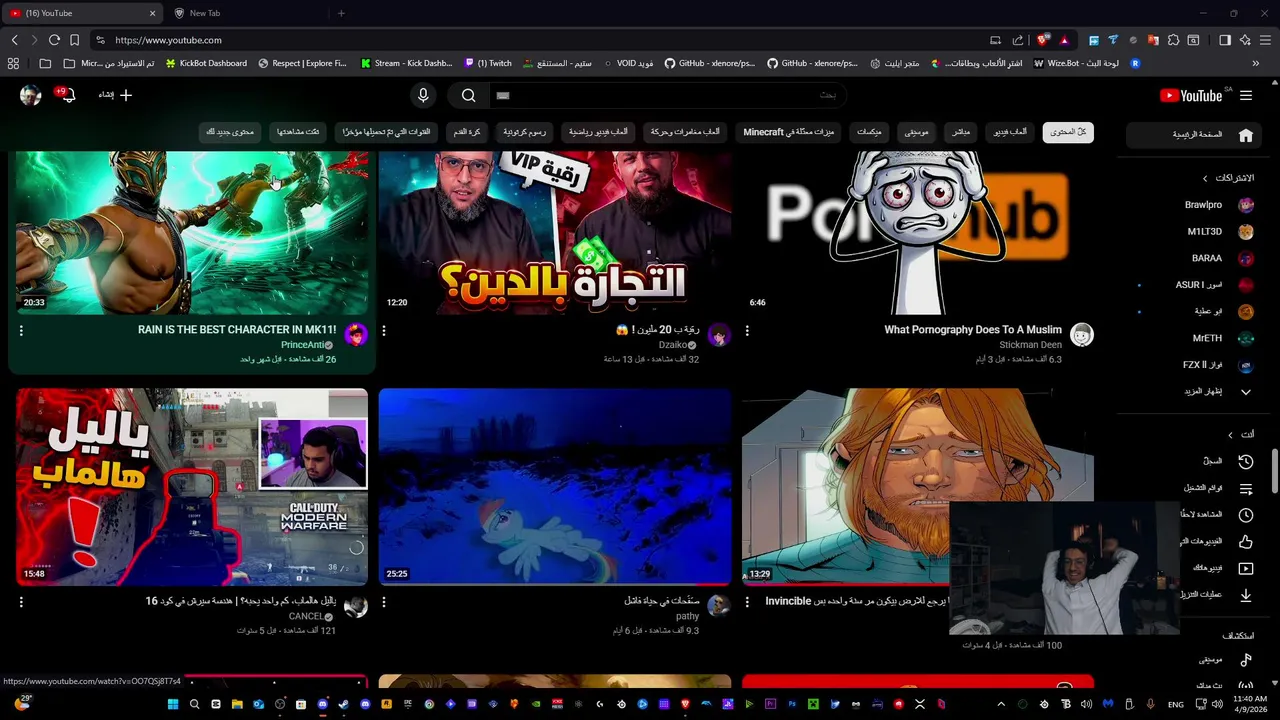1280x720 pixels.
Task: Open Home from sidebar house icon
Action: pos(1246,135)
